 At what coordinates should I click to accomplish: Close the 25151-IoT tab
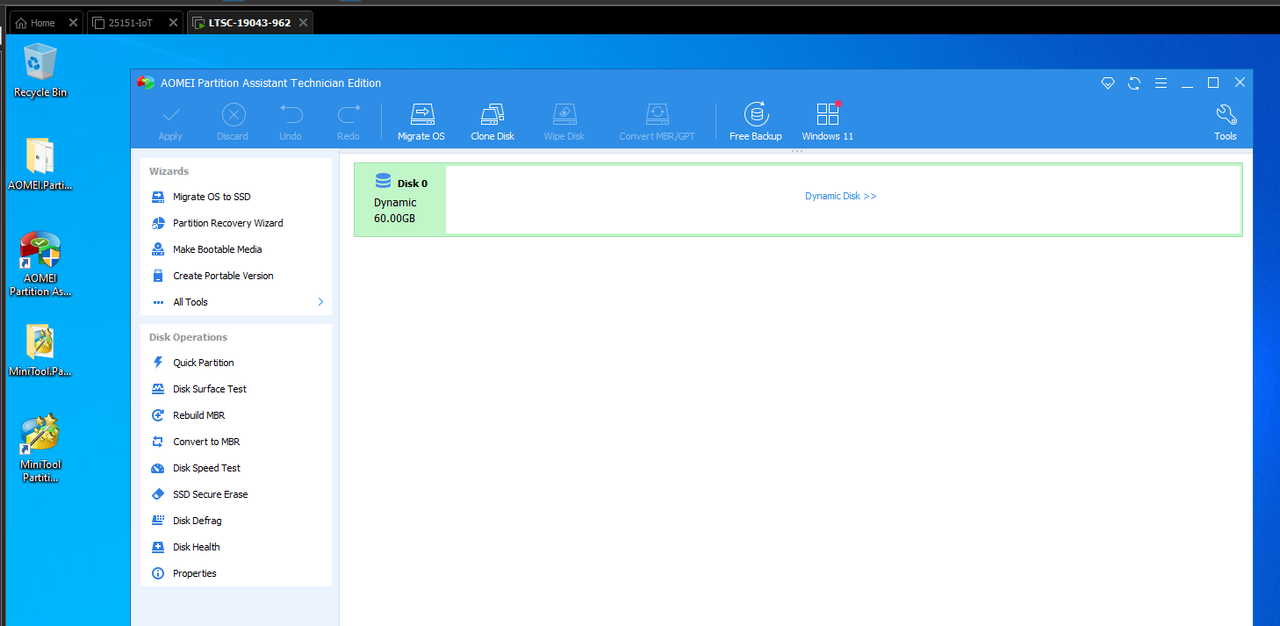(172, 22)
